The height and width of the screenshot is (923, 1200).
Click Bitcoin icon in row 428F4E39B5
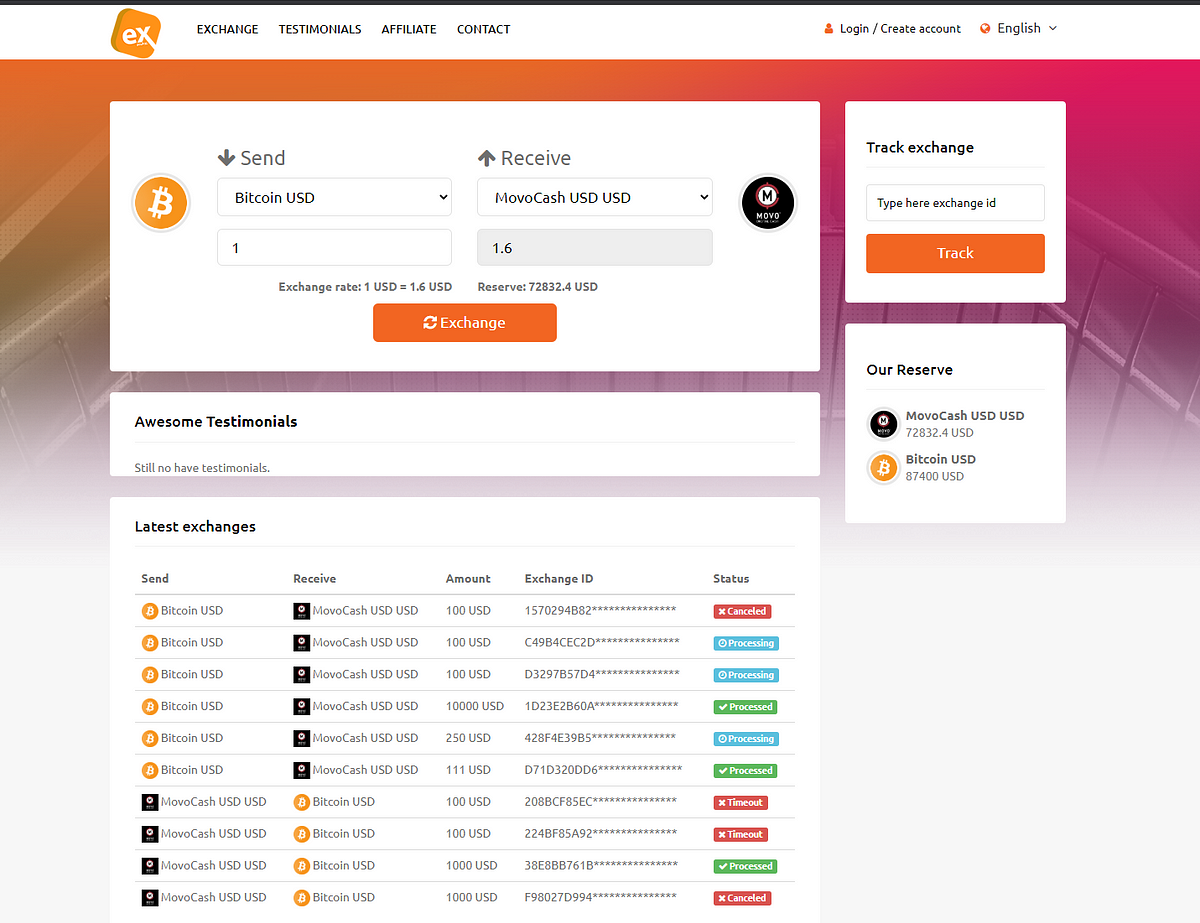[150, 739]
